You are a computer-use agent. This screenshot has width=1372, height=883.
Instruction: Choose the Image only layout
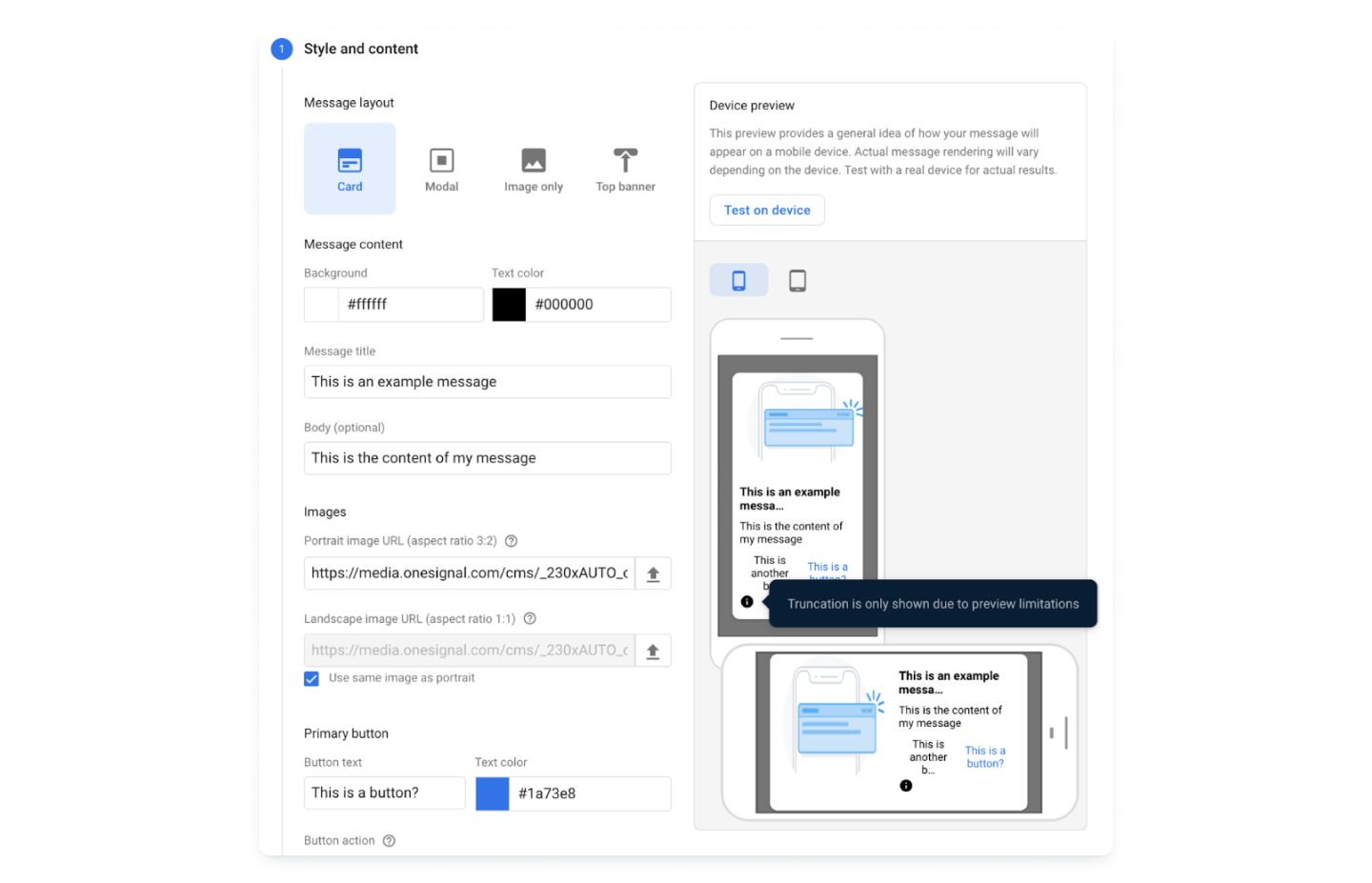click(533, 168)
